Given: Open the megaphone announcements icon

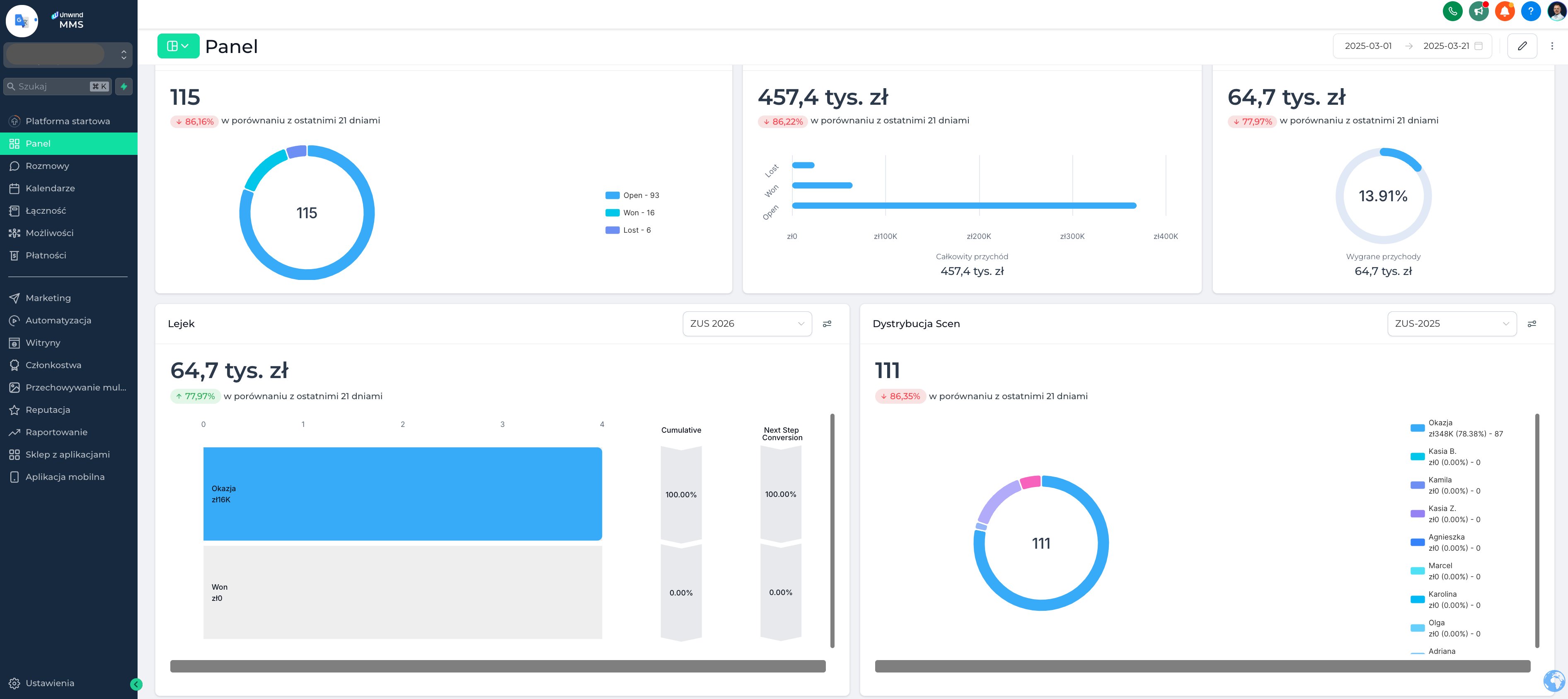Looking at the screenshot, I should 1478,11.
